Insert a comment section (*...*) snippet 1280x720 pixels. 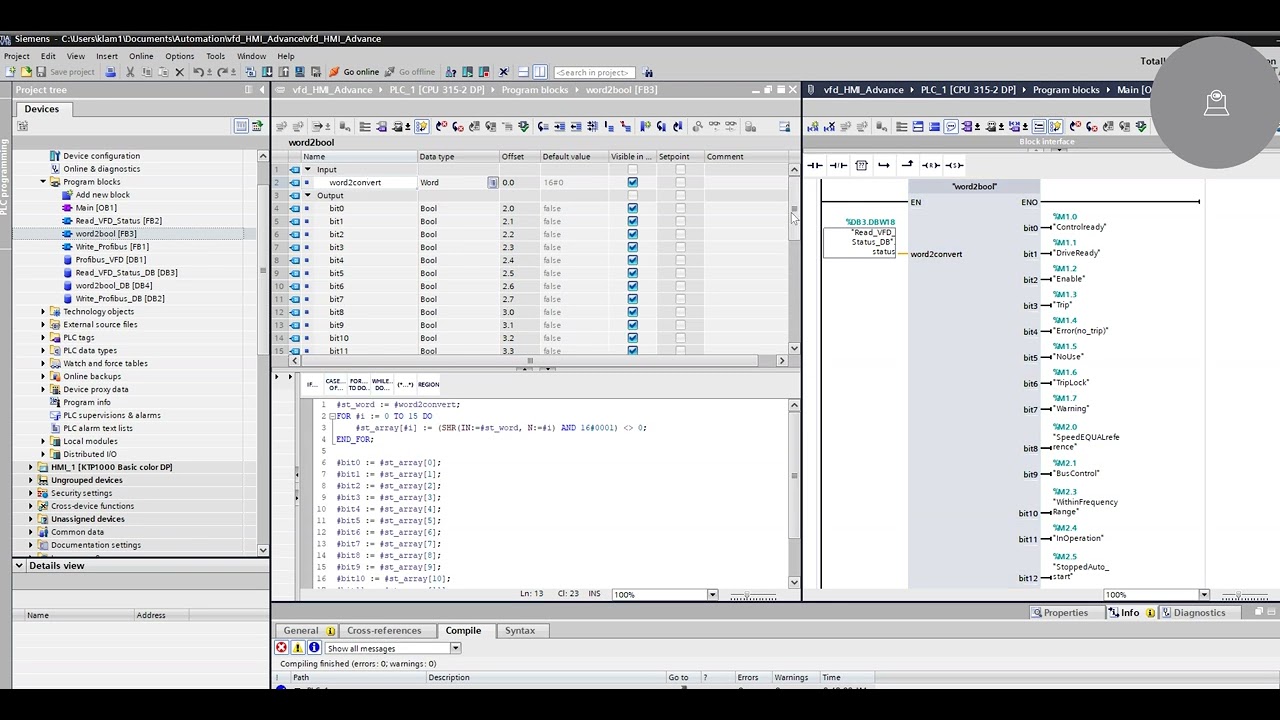[x=405, y=384]
